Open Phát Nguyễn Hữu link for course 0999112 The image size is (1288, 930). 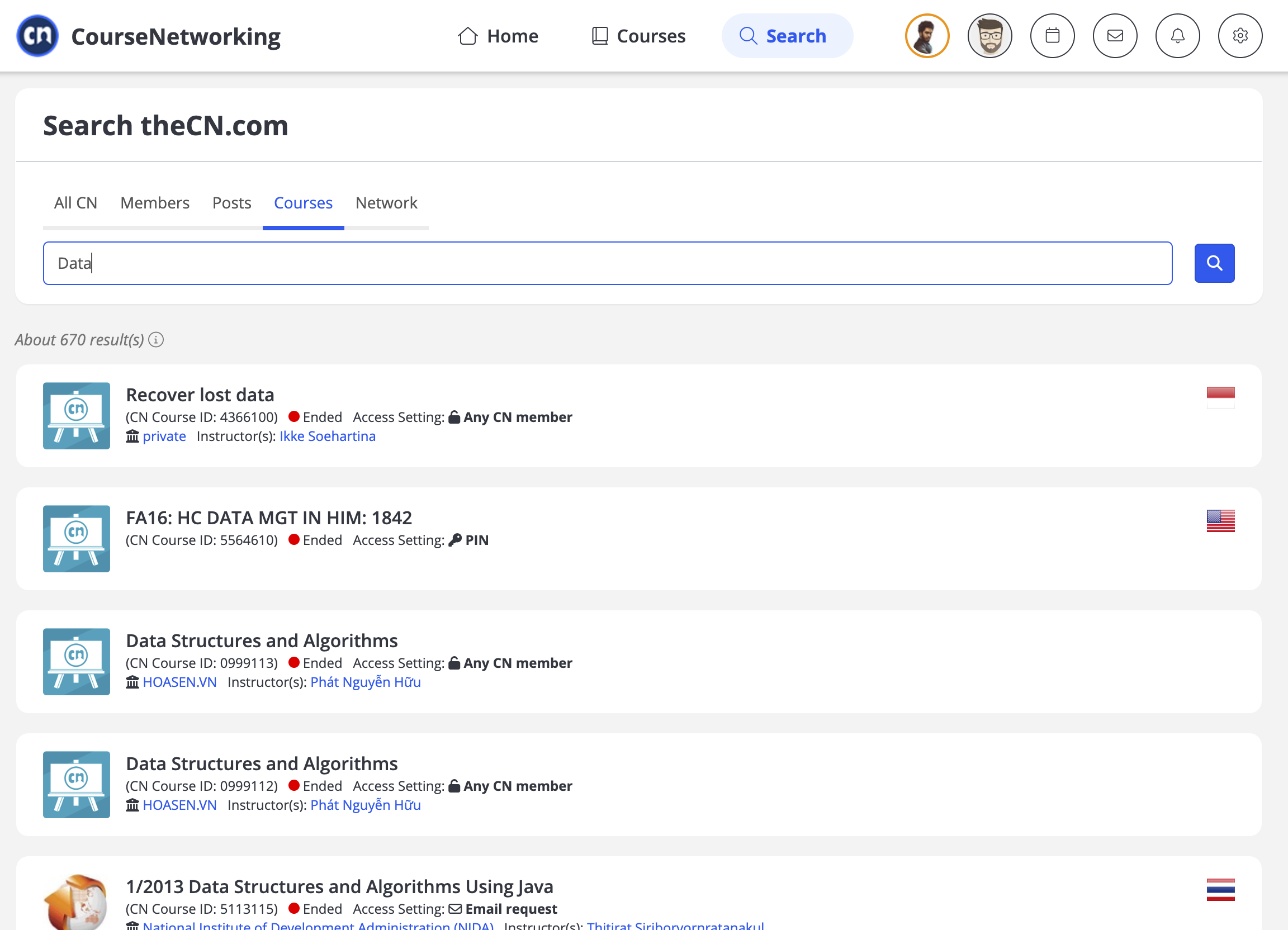coord(365,805)
